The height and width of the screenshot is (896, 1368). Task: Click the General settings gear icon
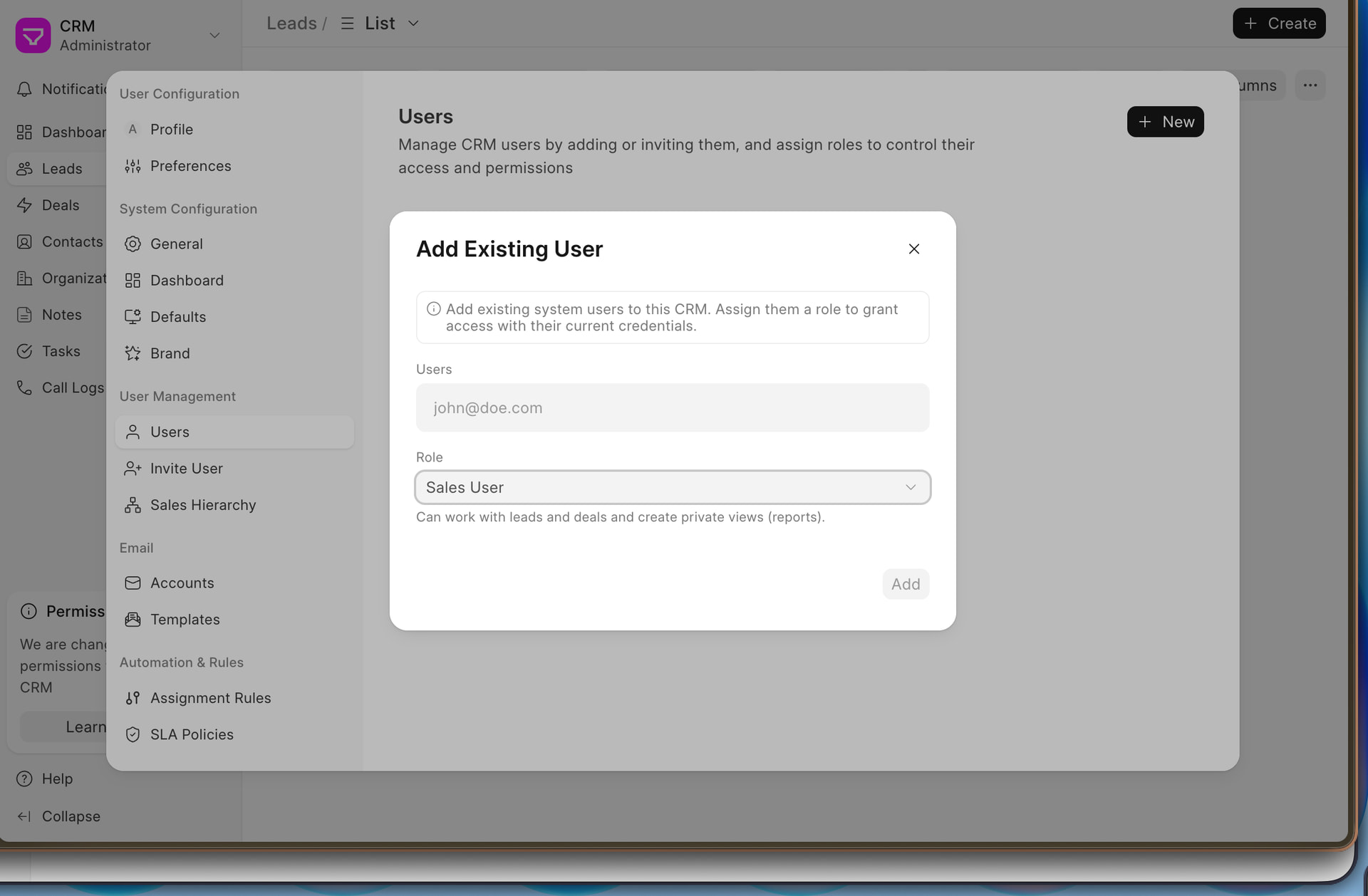pyautogui.click(x=133, y=244)
